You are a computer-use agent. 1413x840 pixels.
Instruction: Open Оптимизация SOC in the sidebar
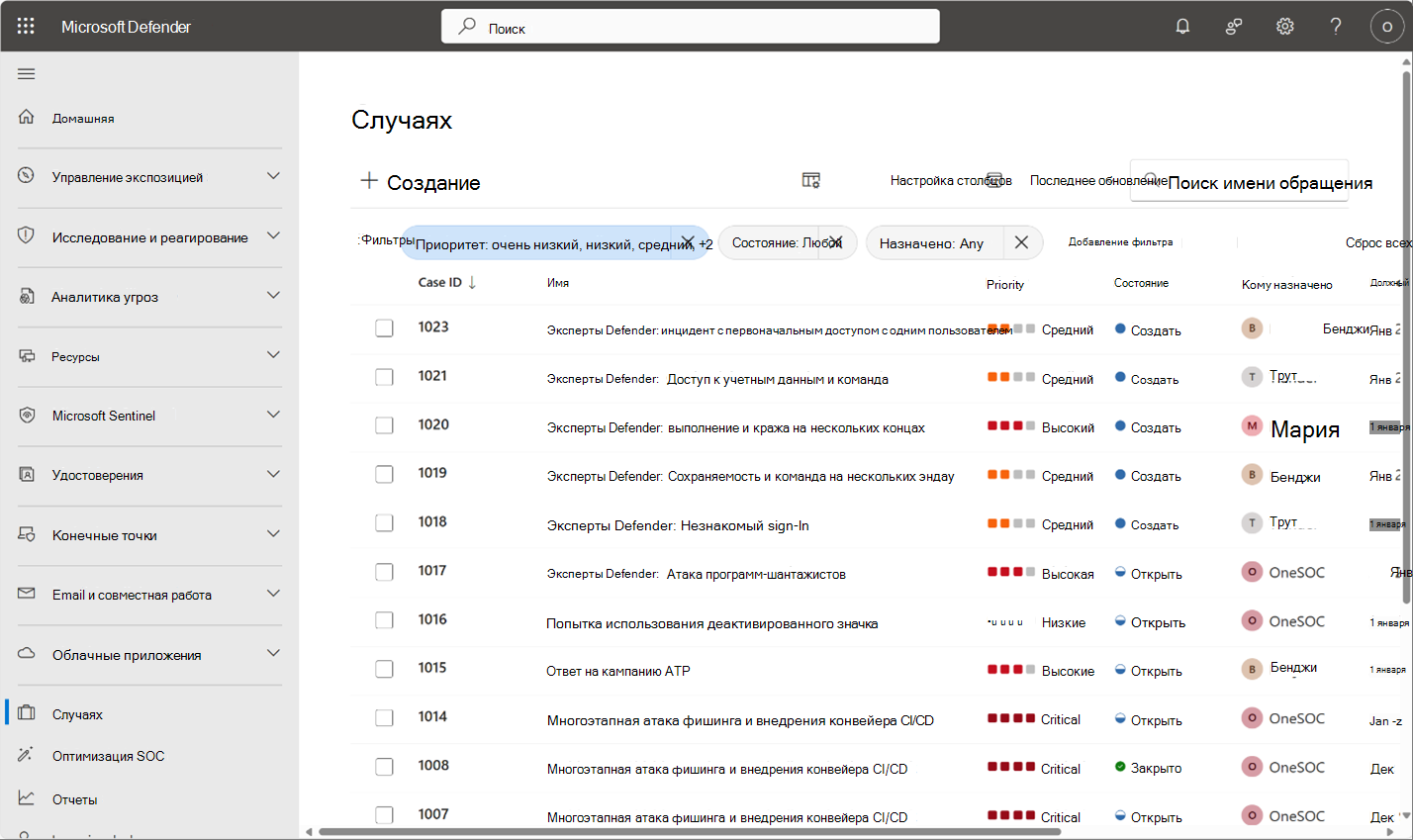click(x=109, y=756)
